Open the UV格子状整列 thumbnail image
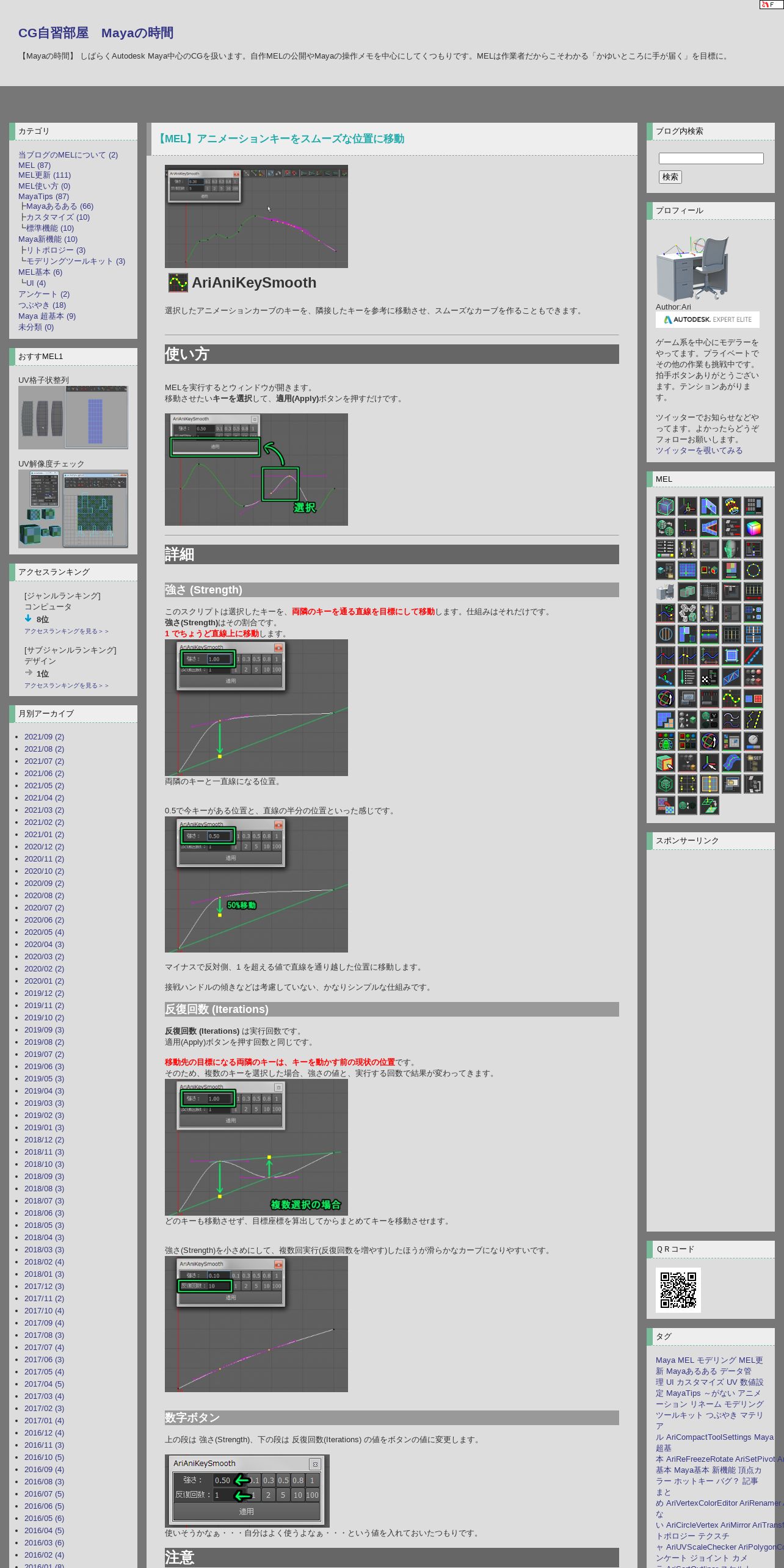Image resolution: width=784 pixels, height=1568 pixels. click(73, 418)
